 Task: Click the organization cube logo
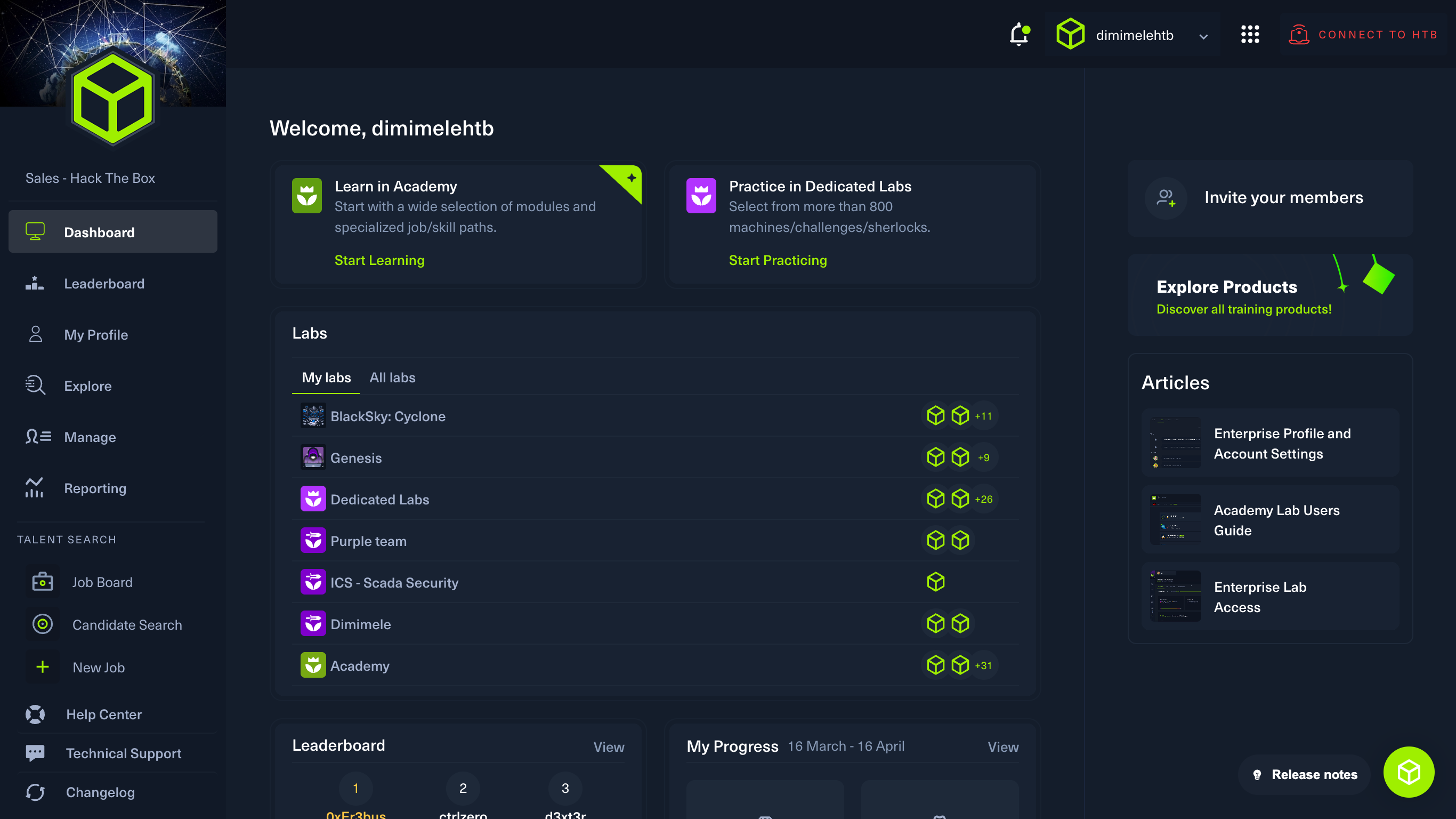point(113,99)
